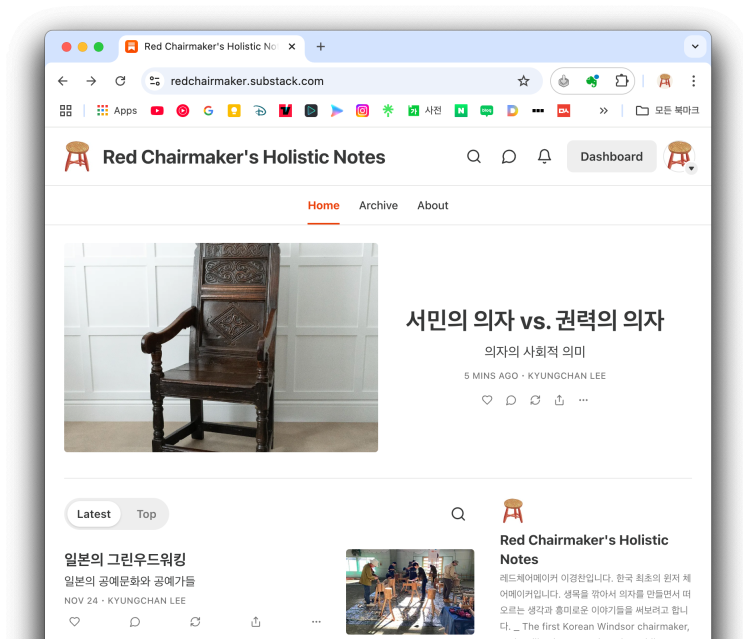Go back to the previous page
The width and height of the screenshot is (743, 639).
(x=63, y=81)
